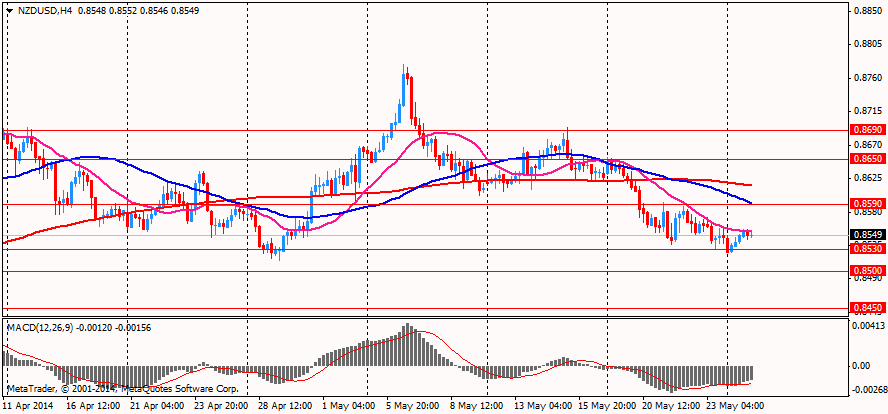Image resolution: width=888 pixels, height=414 pixels.
Task: Click the 0.00413 MACD scale value
Action: click(870, 326)
